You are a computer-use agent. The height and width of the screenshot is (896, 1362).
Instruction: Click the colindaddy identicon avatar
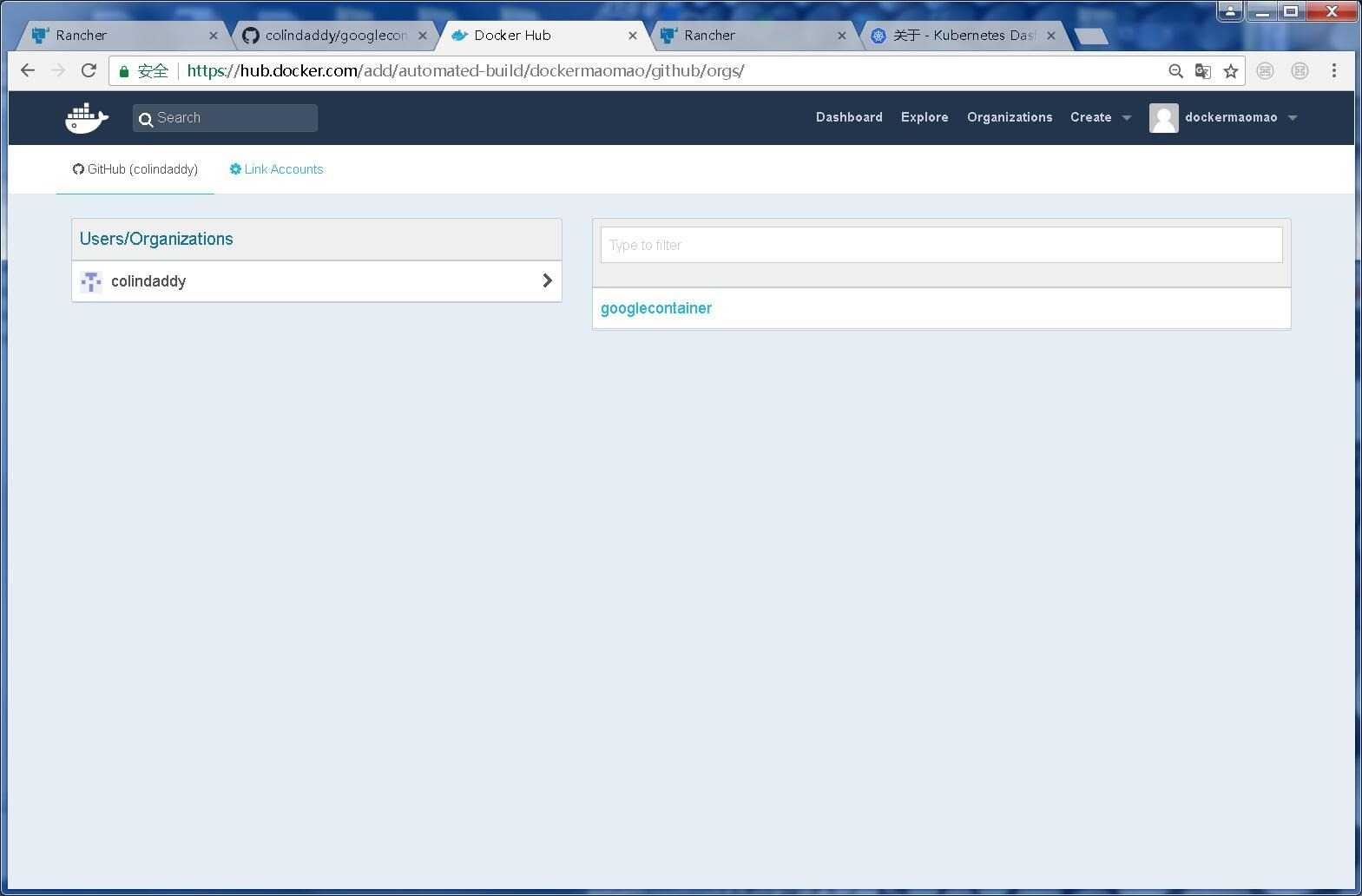click(91, 281)
